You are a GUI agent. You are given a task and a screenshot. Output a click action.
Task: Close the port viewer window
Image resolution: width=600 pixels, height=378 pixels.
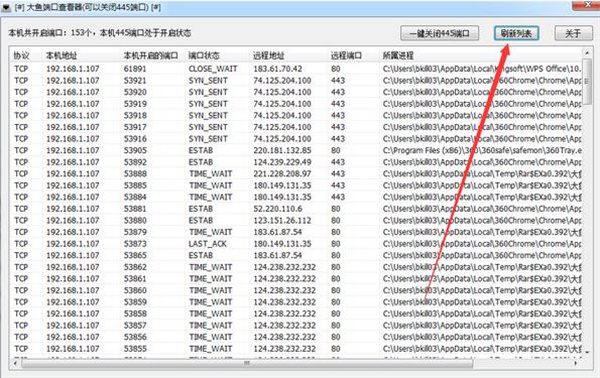click(587, 5)
